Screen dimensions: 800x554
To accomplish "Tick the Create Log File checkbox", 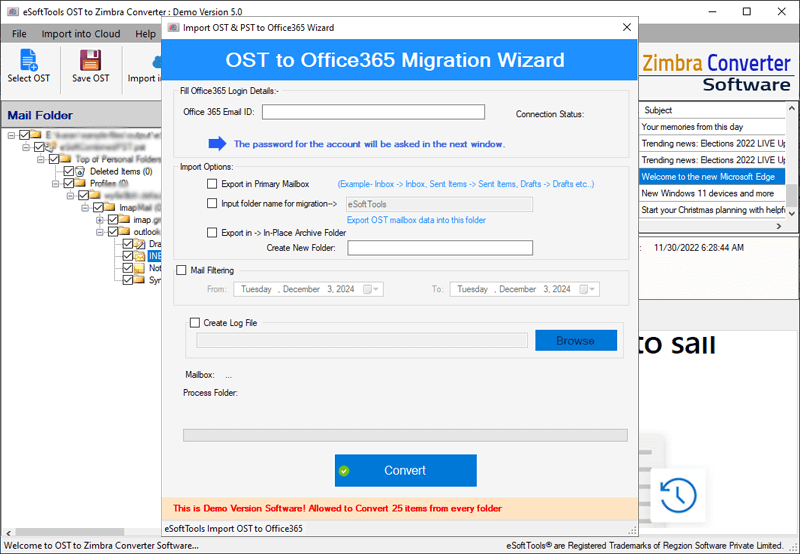I will [x=194, y=322].
